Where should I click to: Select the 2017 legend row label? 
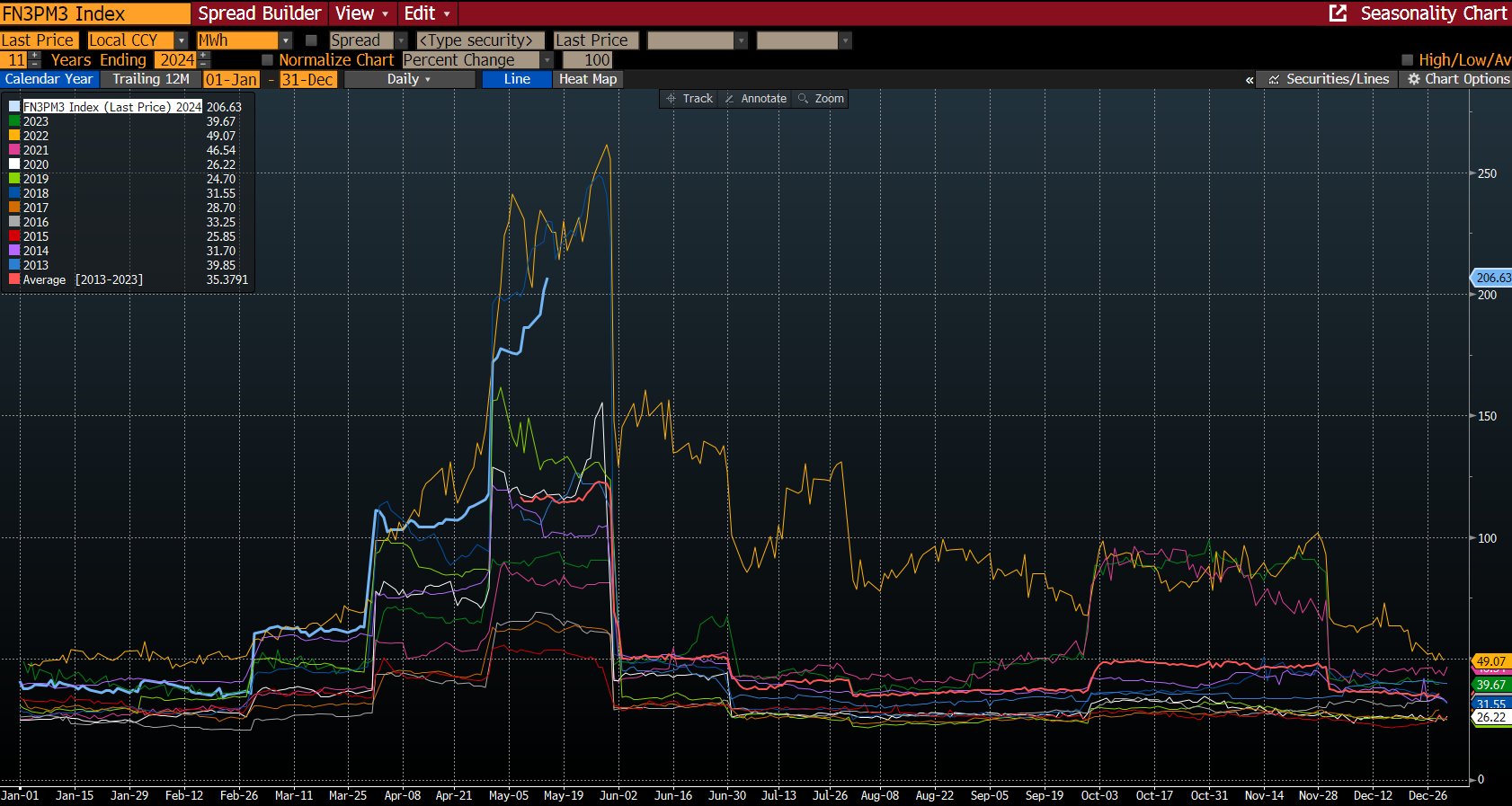coord(36,208)
